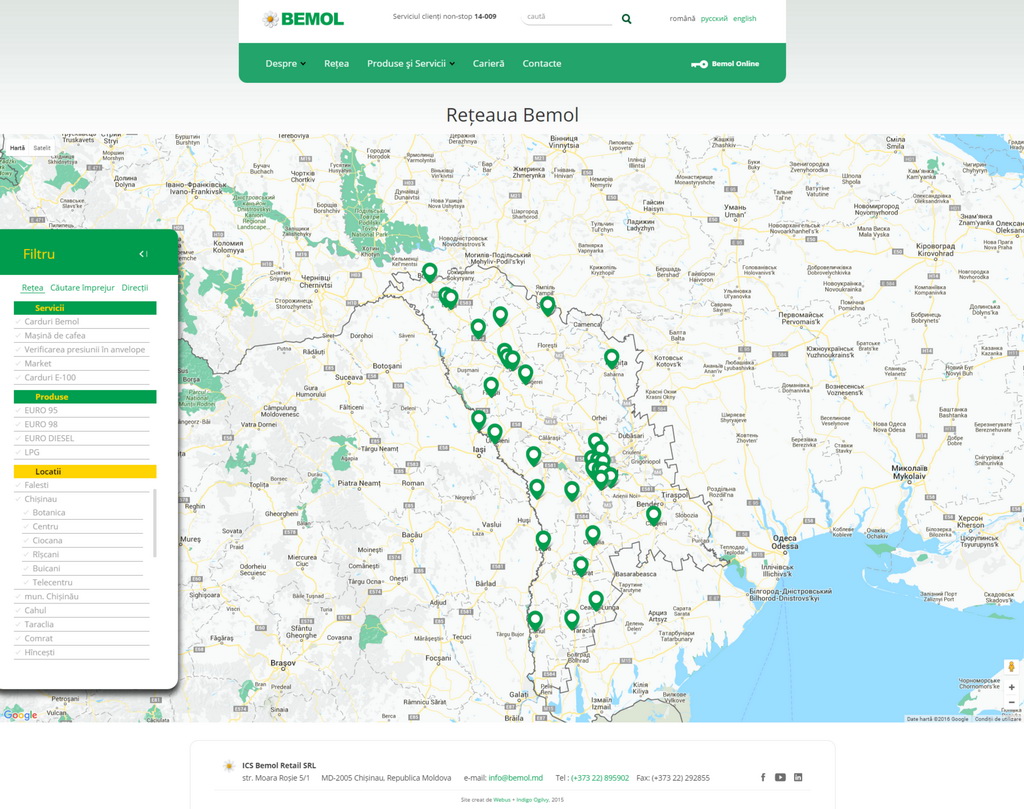Open the YouTube channel icon
This screenshot has height=809, width=1024.
pyautogui.click(x=780, y=777)
